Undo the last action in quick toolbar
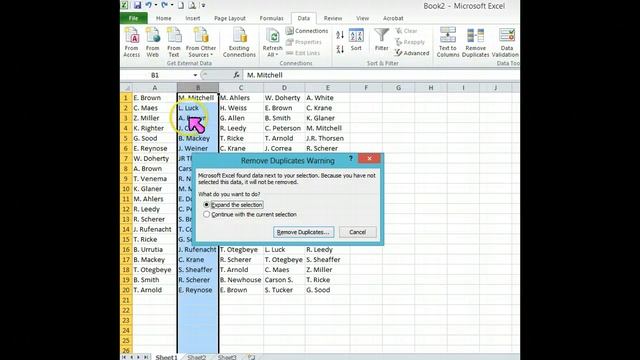This screenshot has height=360, width=640. point(149,5)
